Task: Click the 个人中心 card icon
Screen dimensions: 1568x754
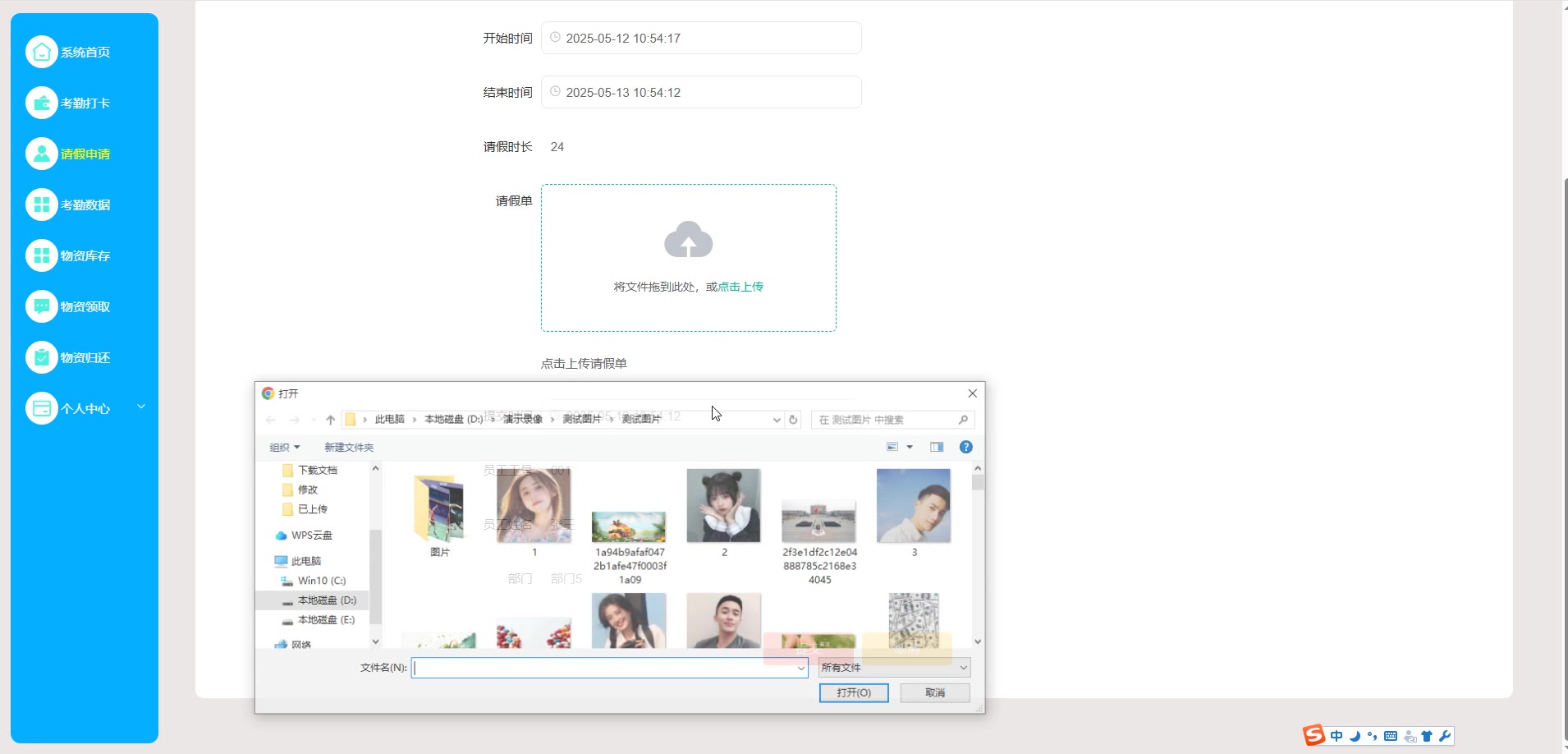Action: [42, 408]
